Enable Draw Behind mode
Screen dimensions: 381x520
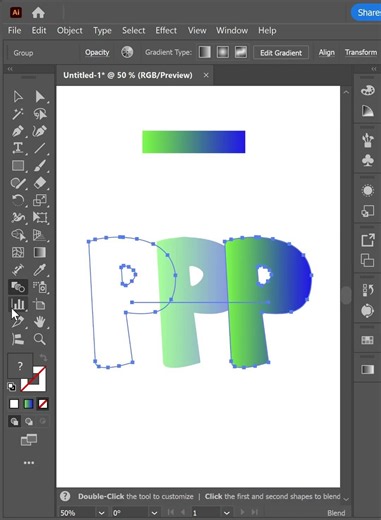coord(29,422)
